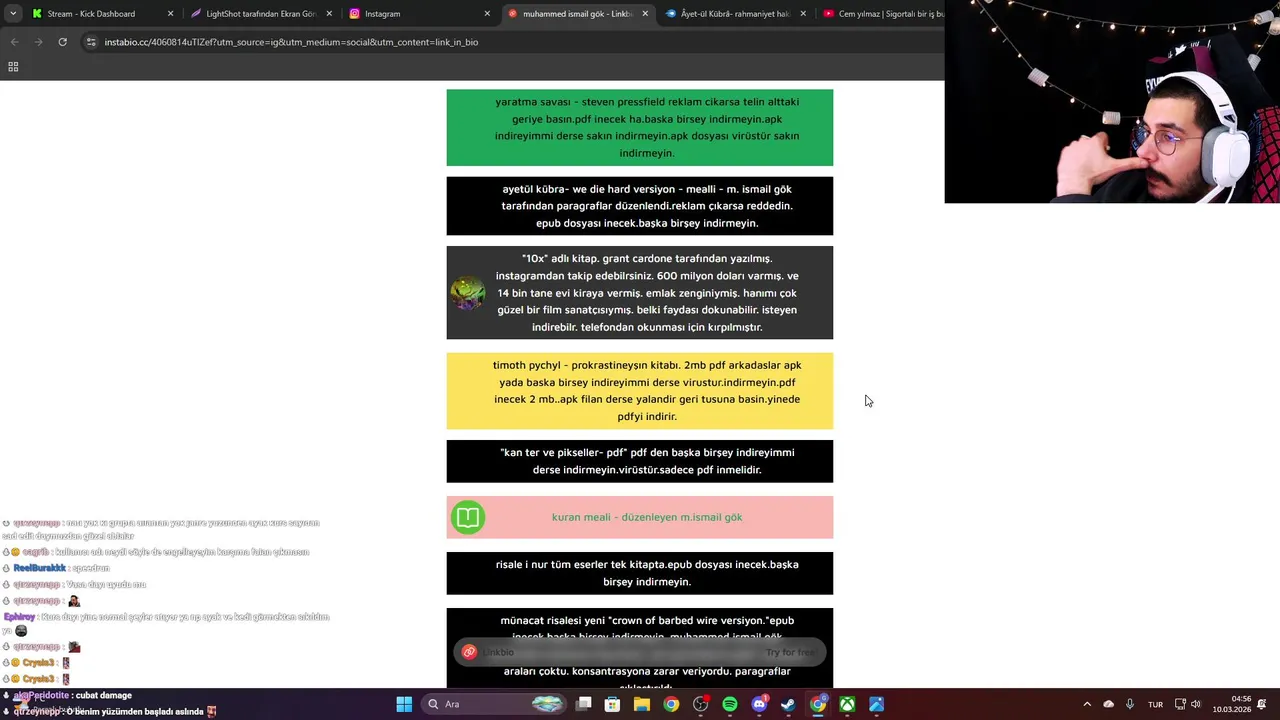This screenshot has width=1280, height=720.
Task: Open the dark circular app with red badge
Action: pyautogui.click(x=701, y=704)
